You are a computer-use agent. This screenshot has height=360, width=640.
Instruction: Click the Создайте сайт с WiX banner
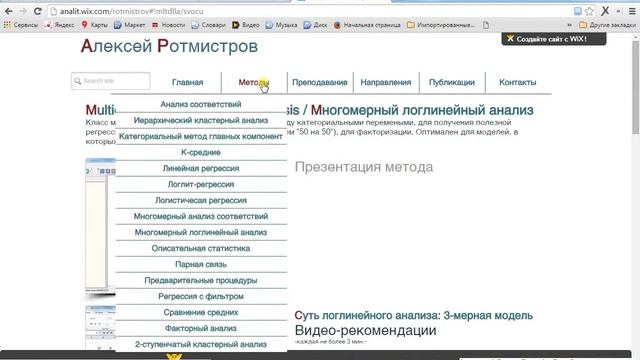553,39
